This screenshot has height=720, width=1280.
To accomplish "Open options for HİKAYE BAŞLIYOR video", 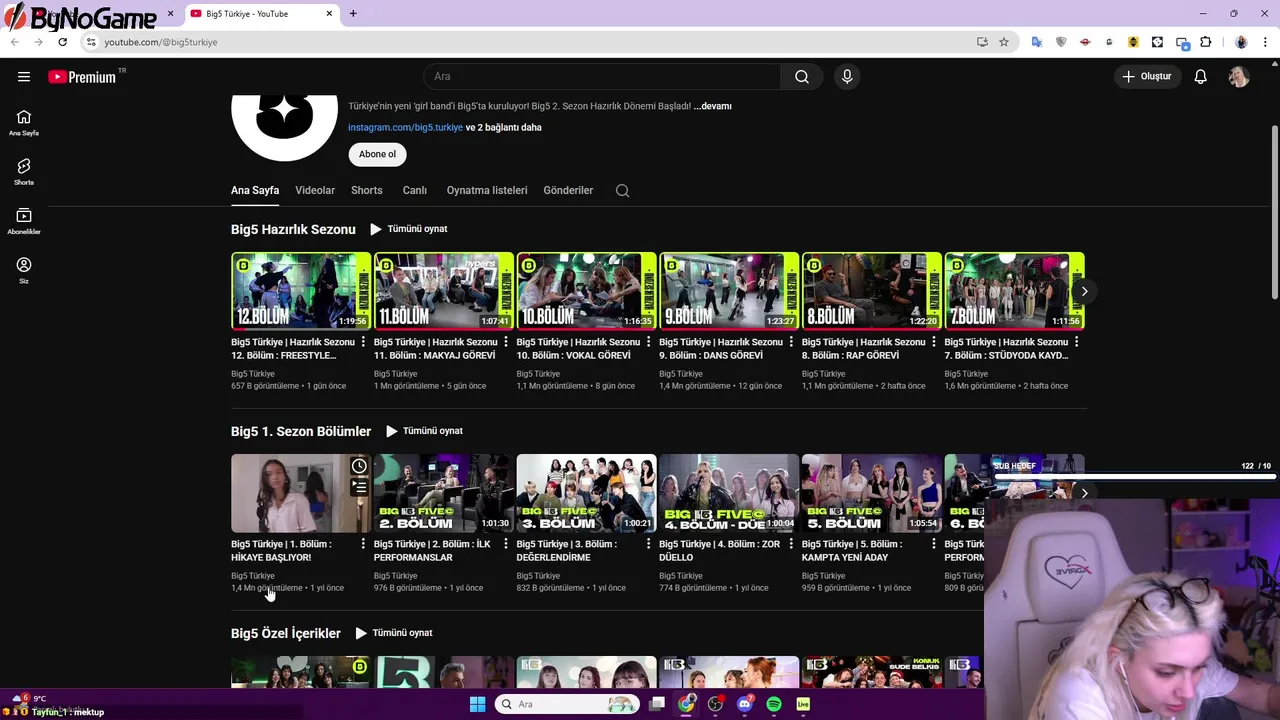I will point(363,544).
